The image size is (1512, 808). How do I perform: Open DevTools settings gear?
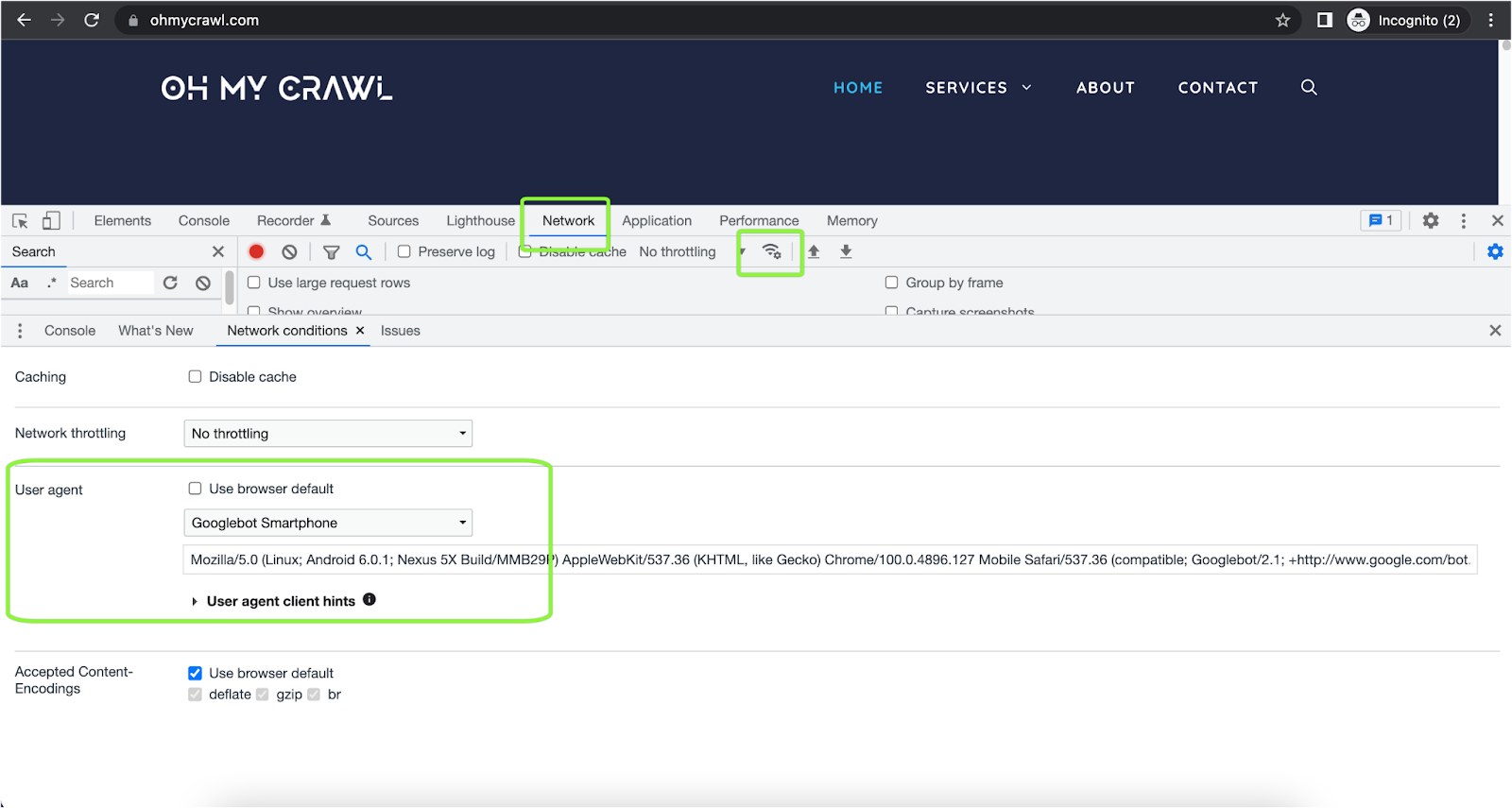point(1431,220)
